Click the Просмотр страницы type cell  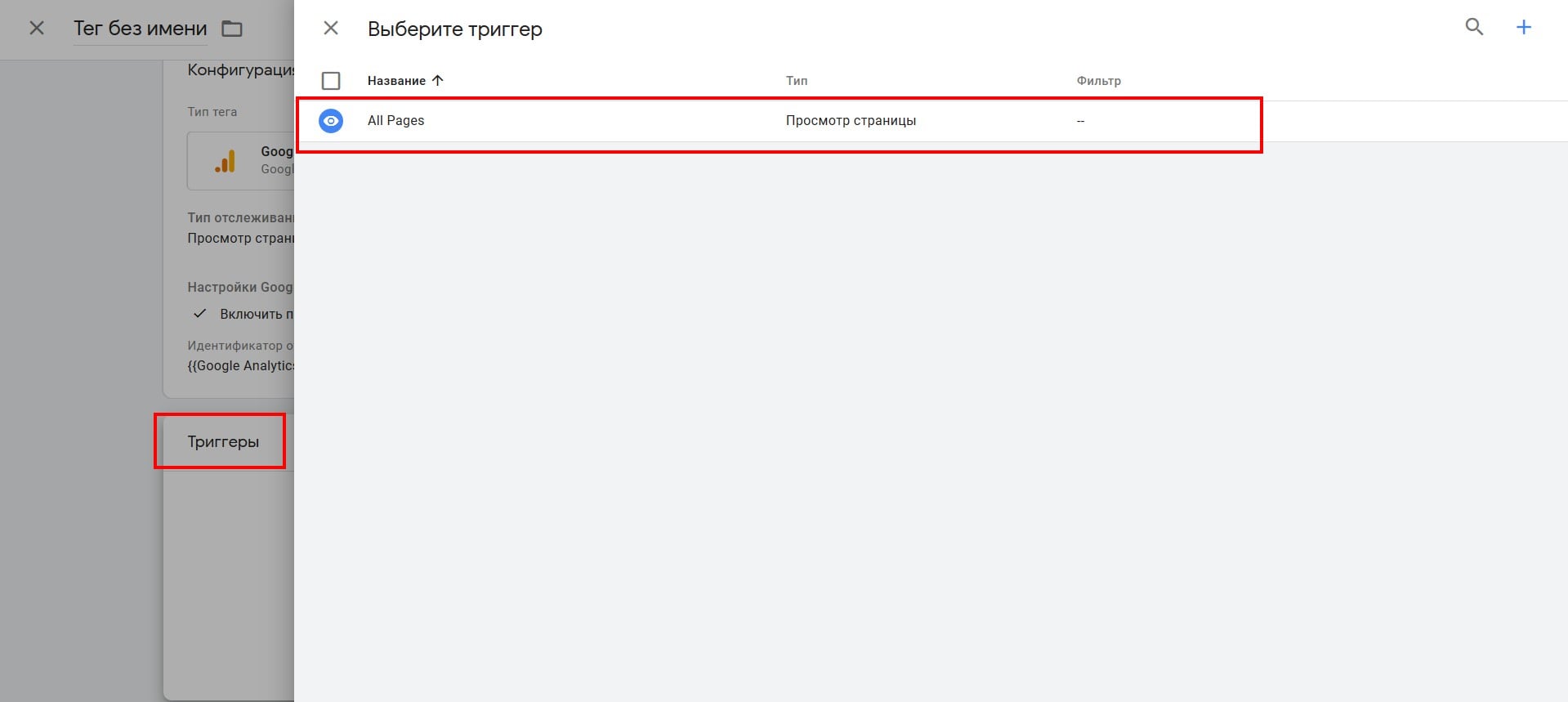(851, 121)
